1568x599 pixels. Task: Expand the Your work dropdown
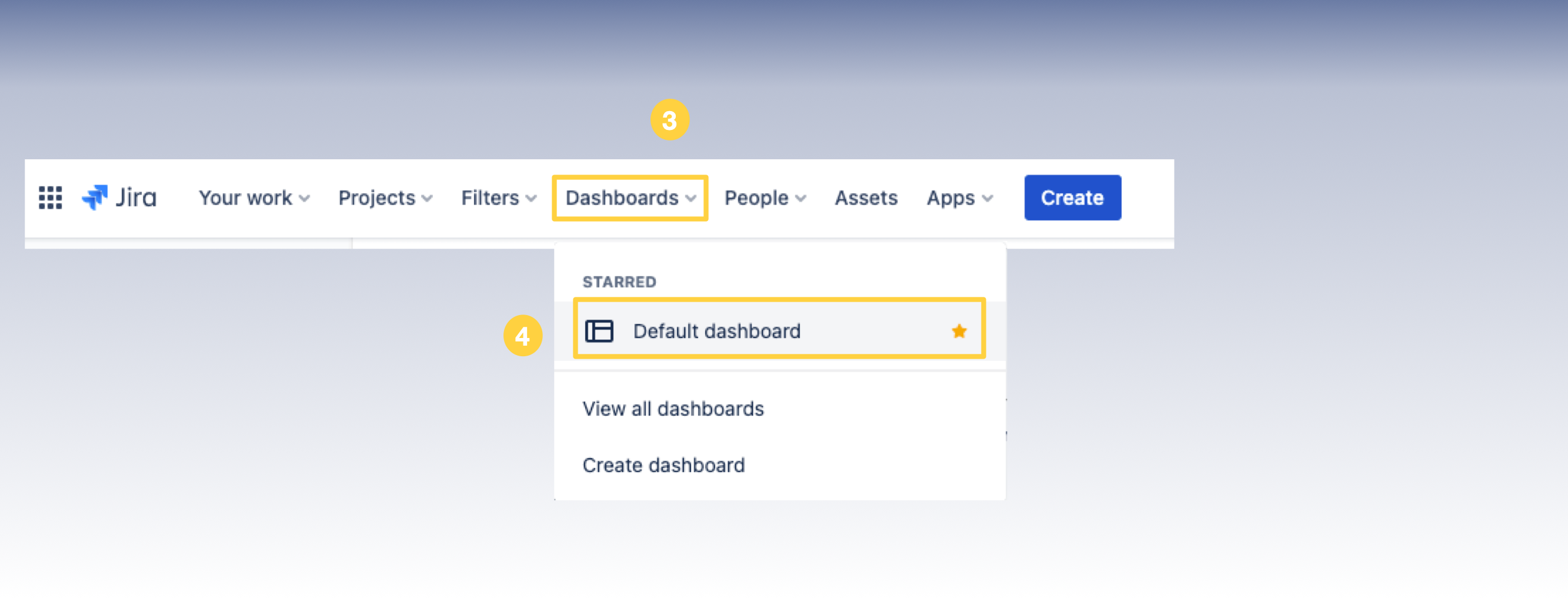[254, 198]
